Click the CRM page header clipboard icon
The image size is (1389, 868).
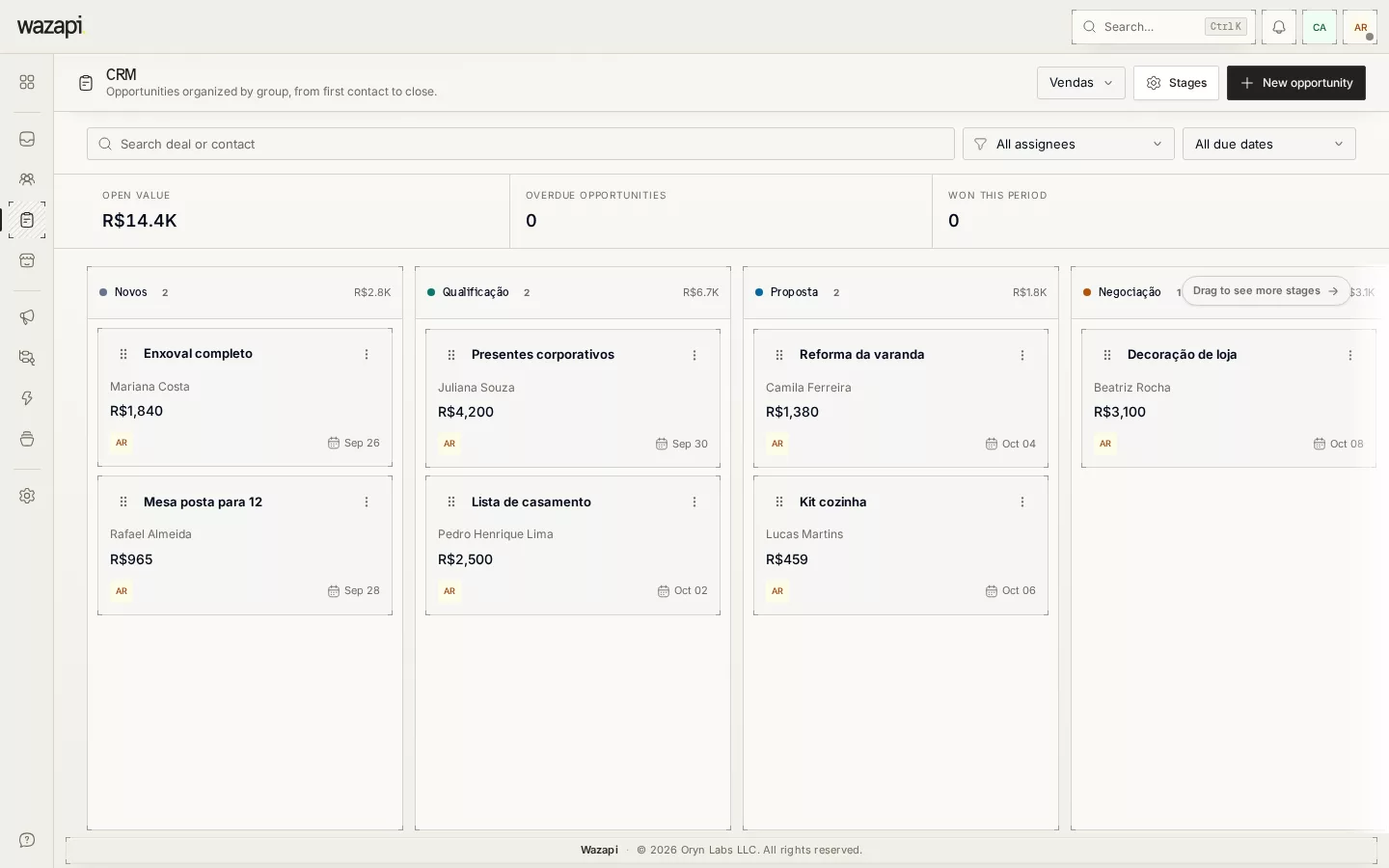[86, 83]
